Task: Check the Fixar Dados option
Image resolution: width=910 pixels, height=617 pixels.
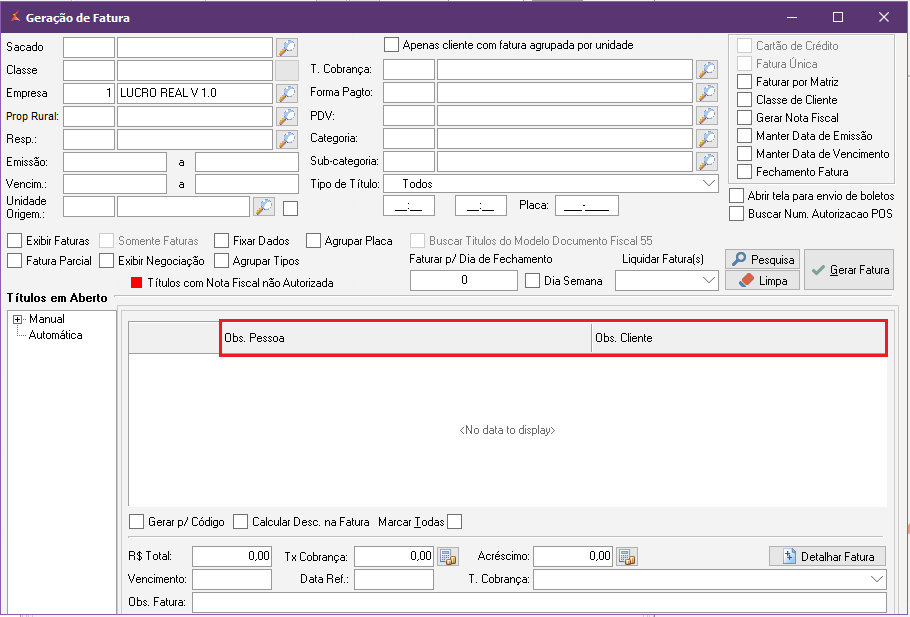Action: [x=221, y=241]
